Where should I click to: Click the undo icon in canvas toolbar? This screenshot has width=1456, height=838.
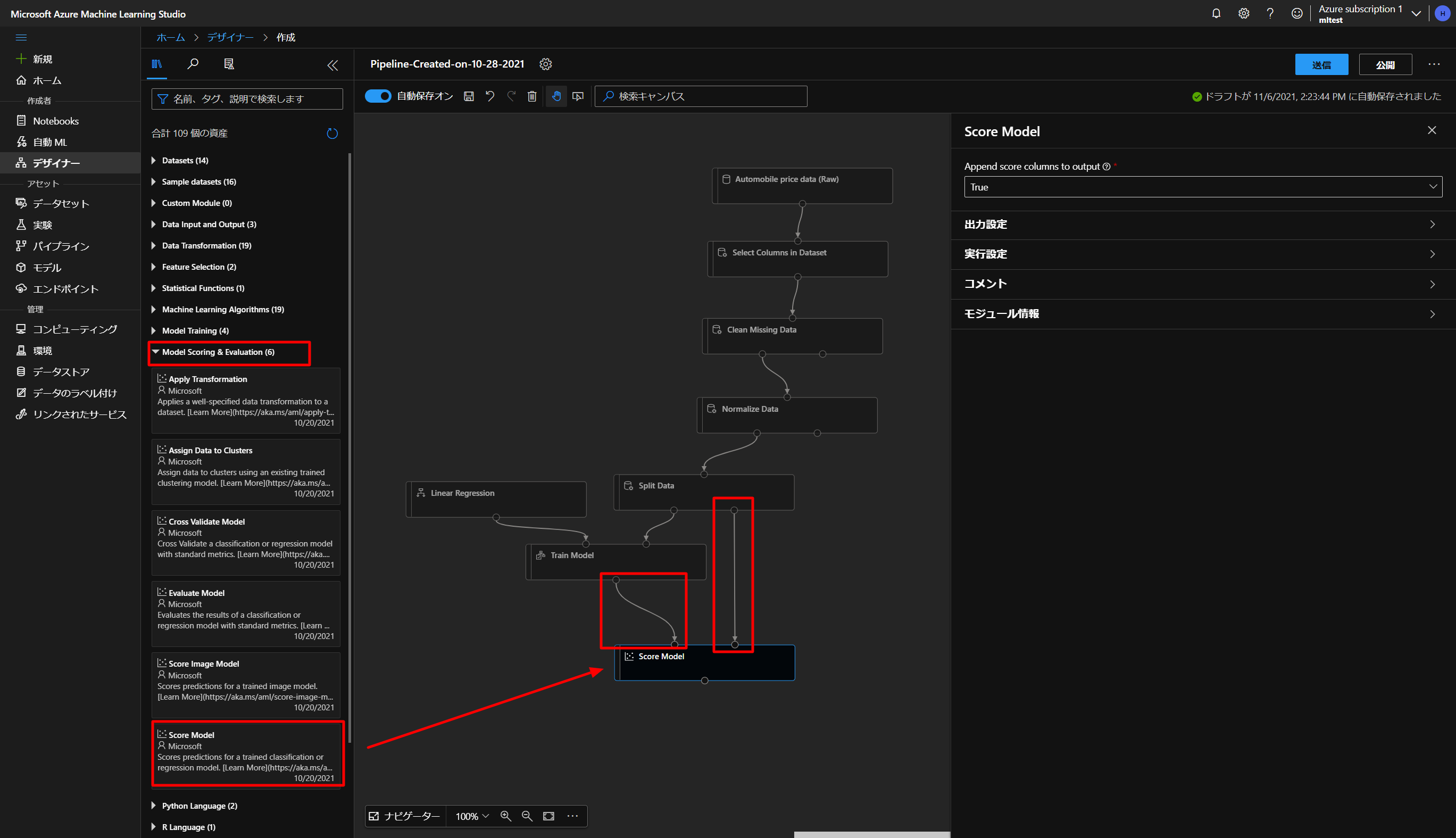coord(490,96)
